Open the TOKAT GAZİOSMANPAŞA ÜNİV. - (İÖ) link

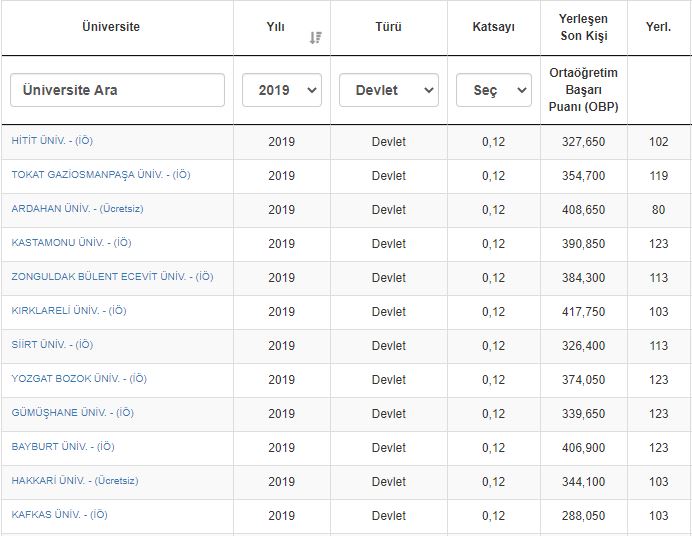tap(101, 175)
